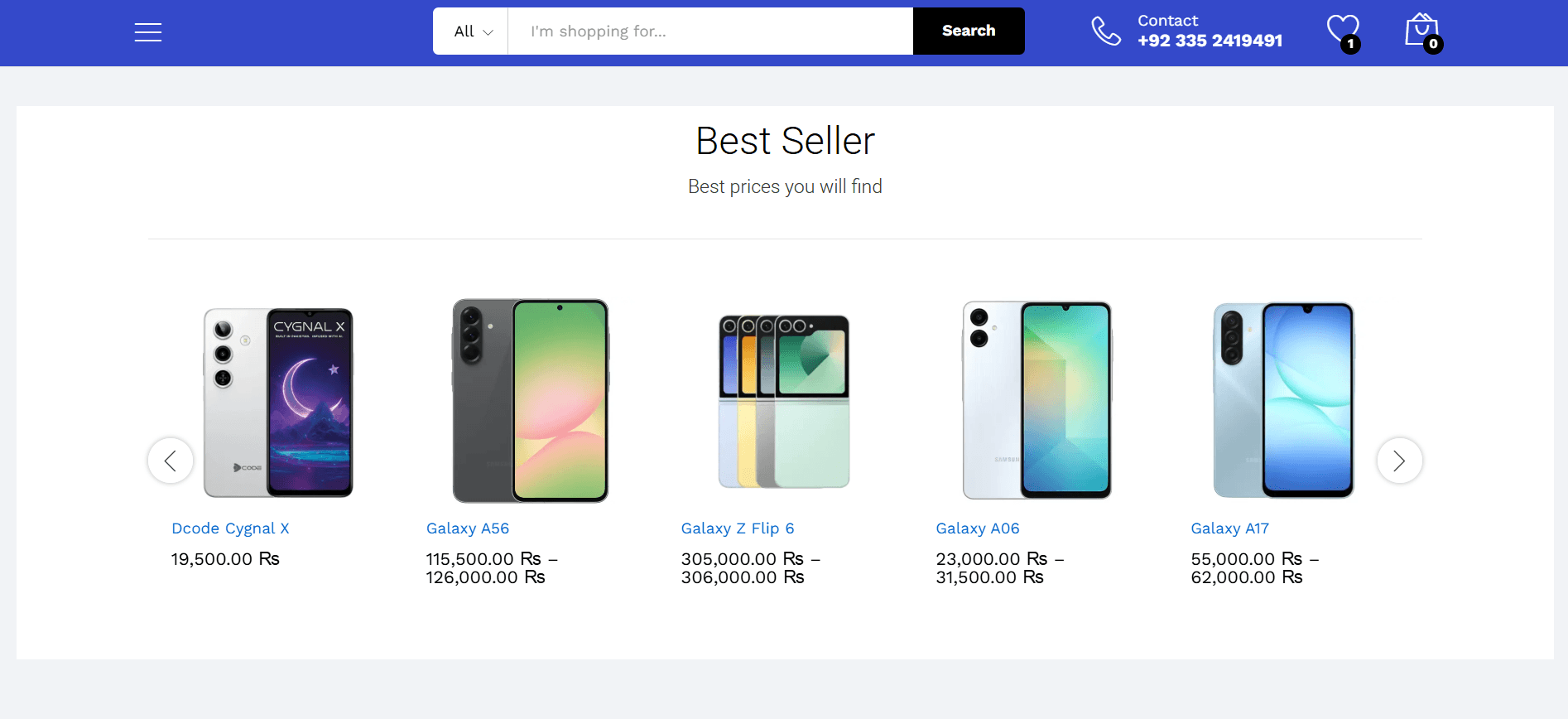Open the Galaxy A56 product link
Viewport: 1568px width, 719px height.
pyautogui.click(x=468, y=528)
